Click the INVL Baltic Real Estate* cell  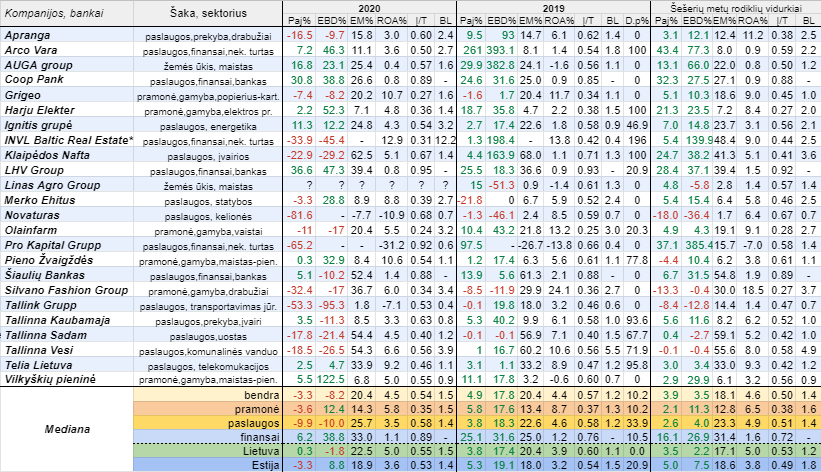pyautogui.click(x=69, y=140)
